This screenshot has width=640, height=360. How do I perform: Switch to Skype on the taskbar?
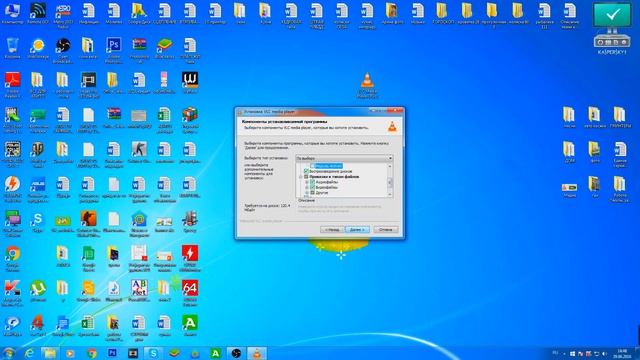coord(153,353)
